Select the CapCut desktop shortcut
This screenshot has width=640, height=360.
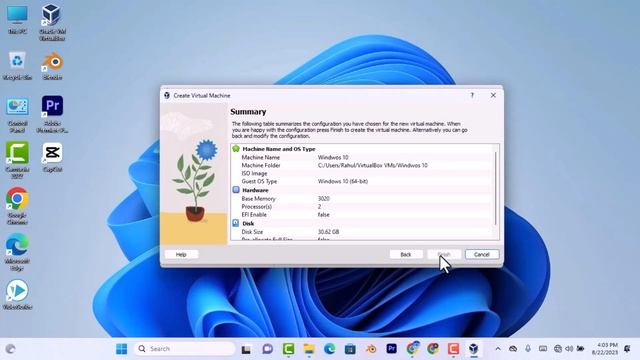[52, 157]
